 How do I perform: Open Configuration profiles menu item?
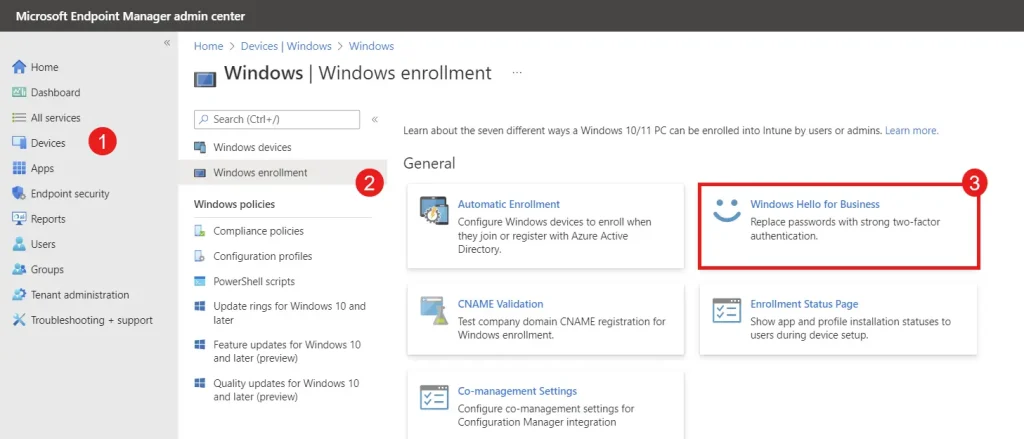[x=263, y=256]
